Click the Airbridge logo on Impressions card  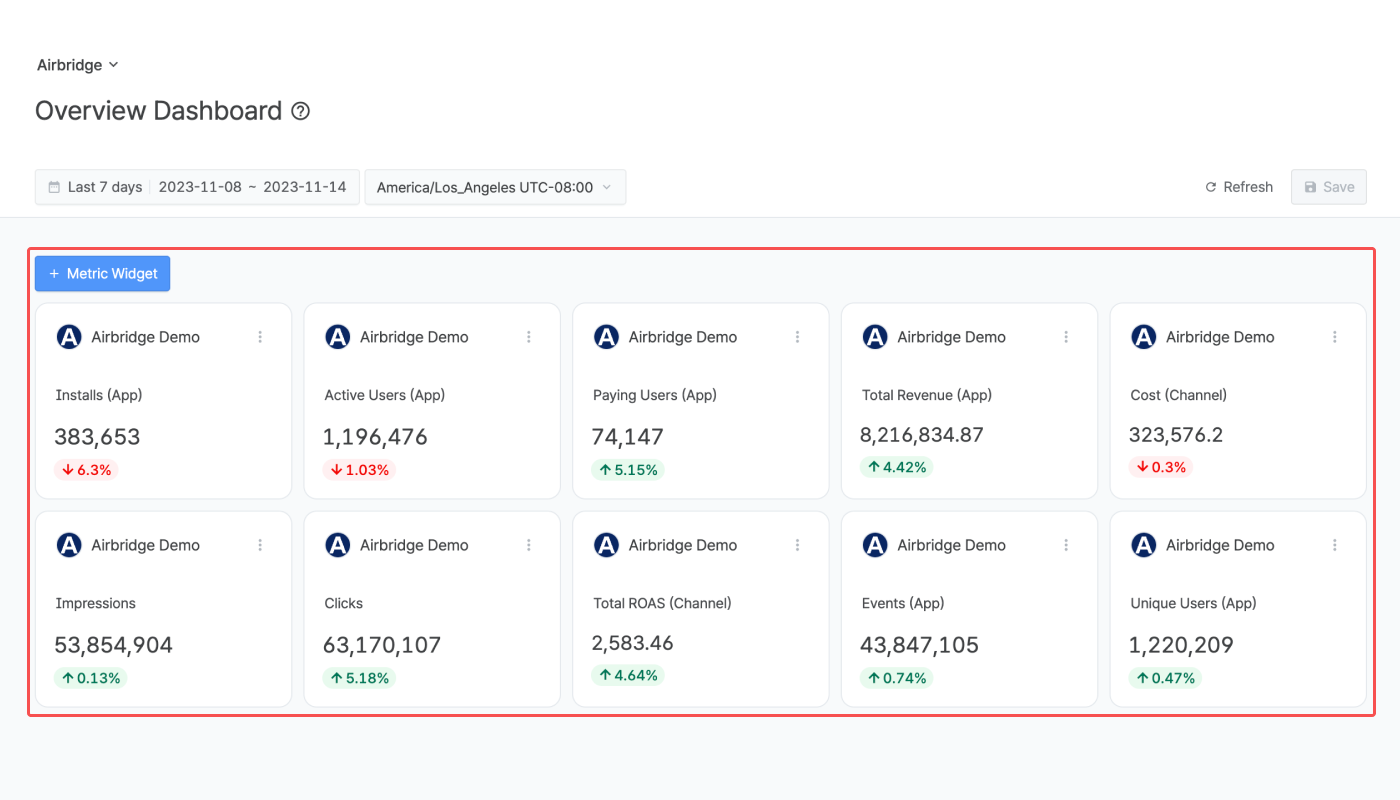69,545
